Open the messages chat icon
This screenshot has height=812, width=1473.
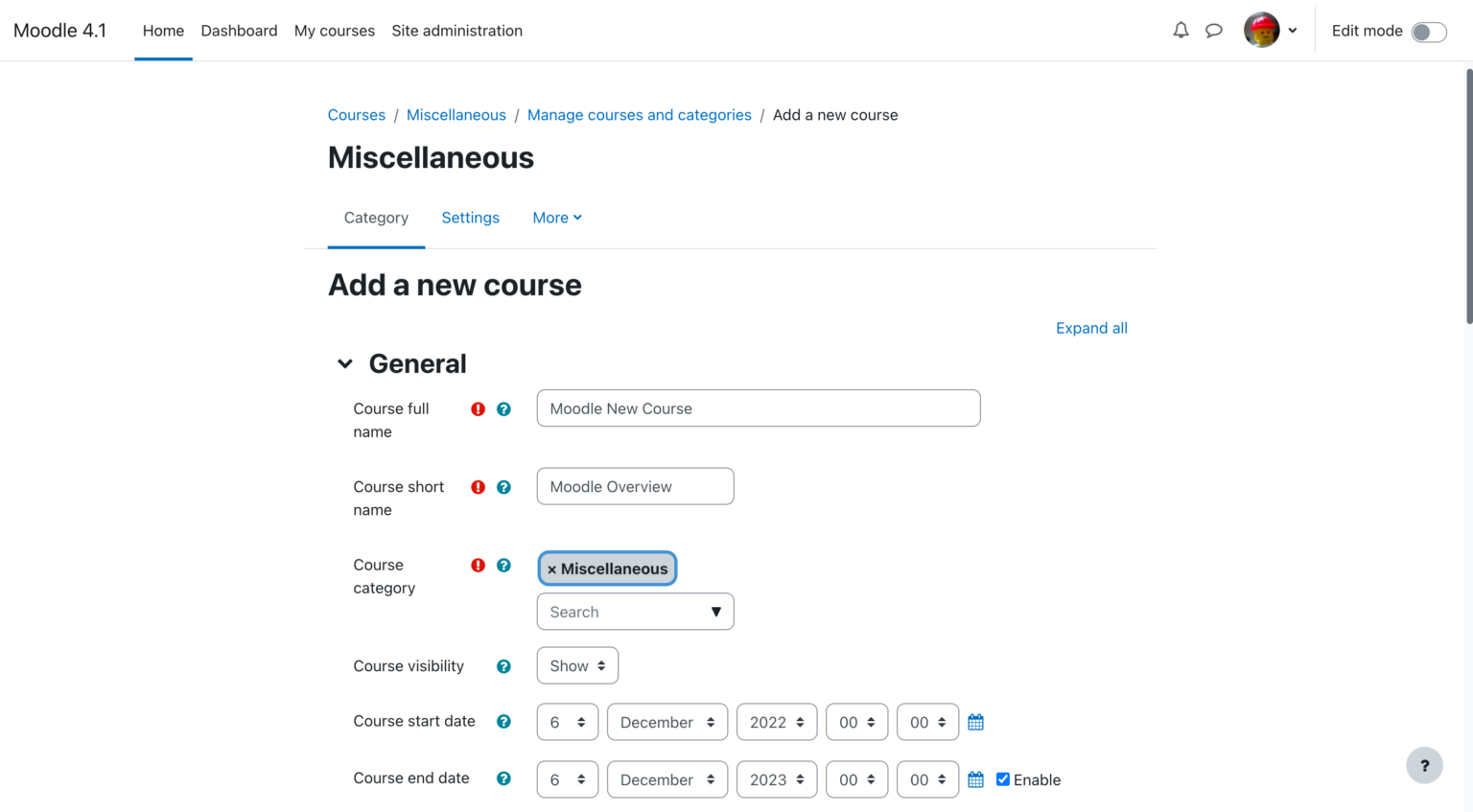click(1214, 30)
